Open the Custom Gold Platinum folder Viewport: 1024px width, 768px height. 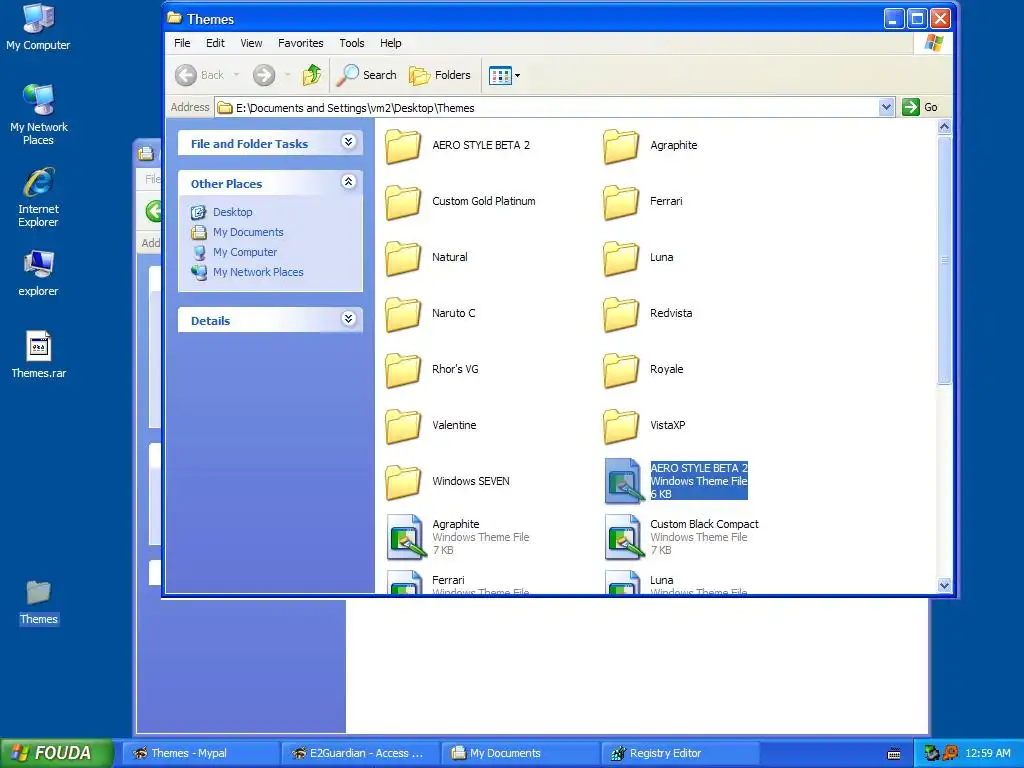pyautogui.click(x=460, y=201)
